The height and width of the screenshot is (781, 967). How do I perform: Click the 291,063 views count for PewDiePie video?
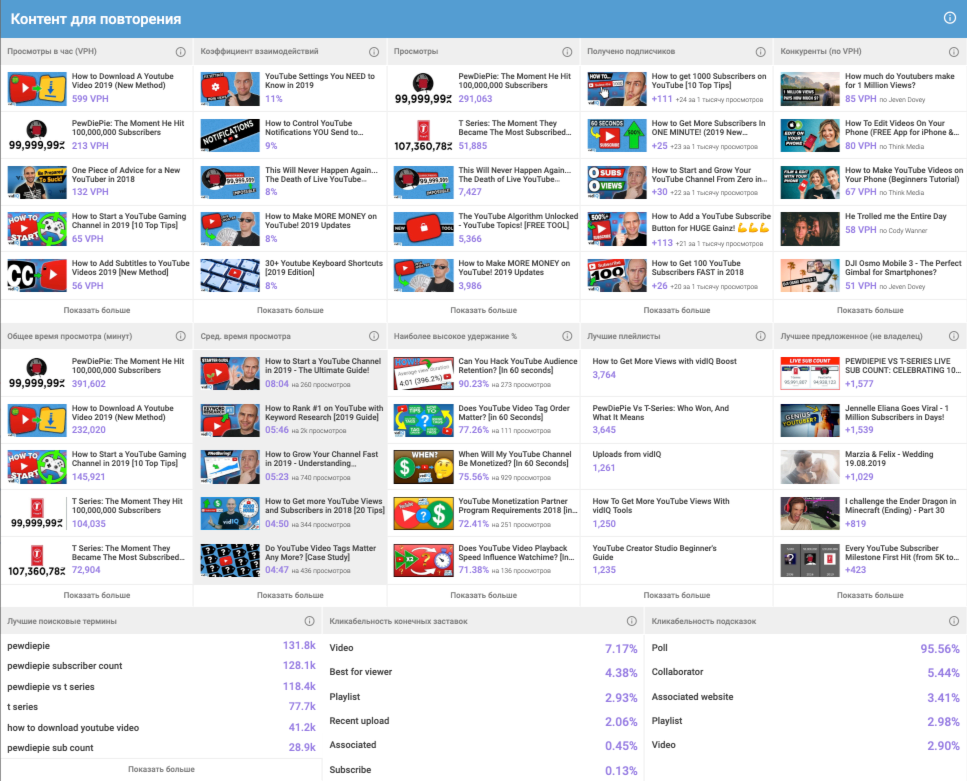pyautogui.click(x=475, y=99)
